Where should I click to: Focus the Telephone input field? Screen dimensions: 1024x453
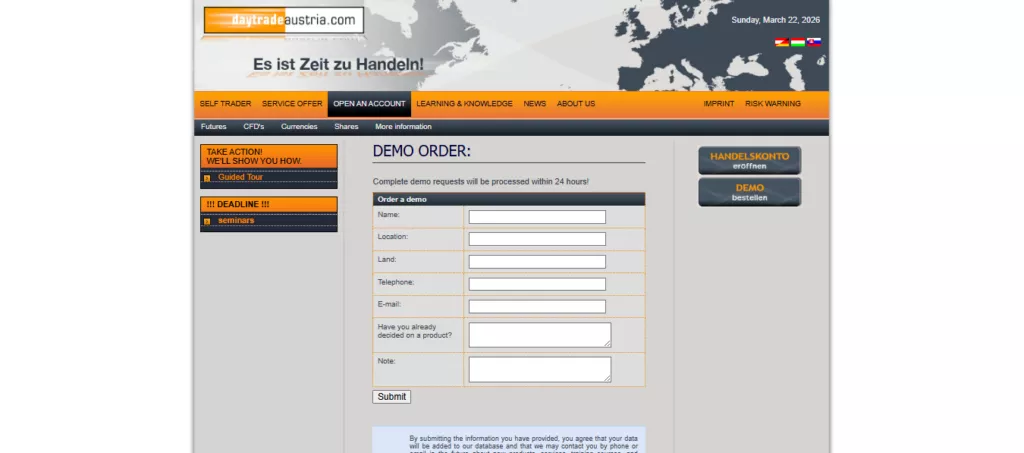(537, 285)
